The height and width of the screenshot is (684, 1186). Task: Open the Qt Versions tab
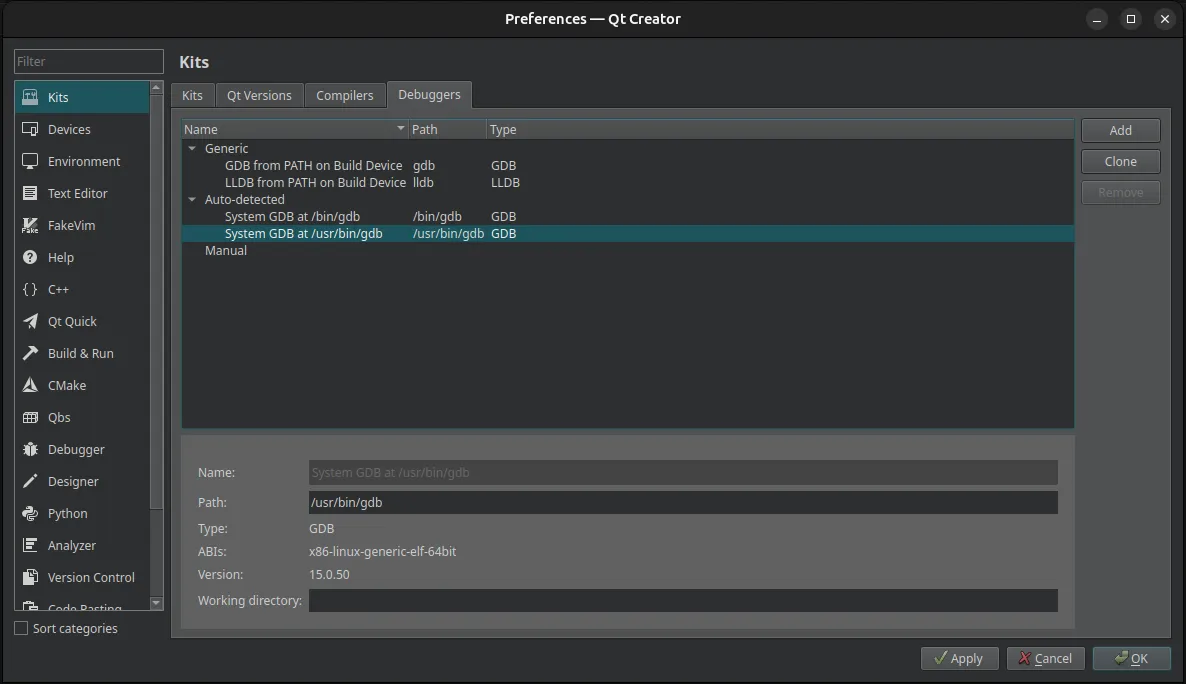coord(259,94)
